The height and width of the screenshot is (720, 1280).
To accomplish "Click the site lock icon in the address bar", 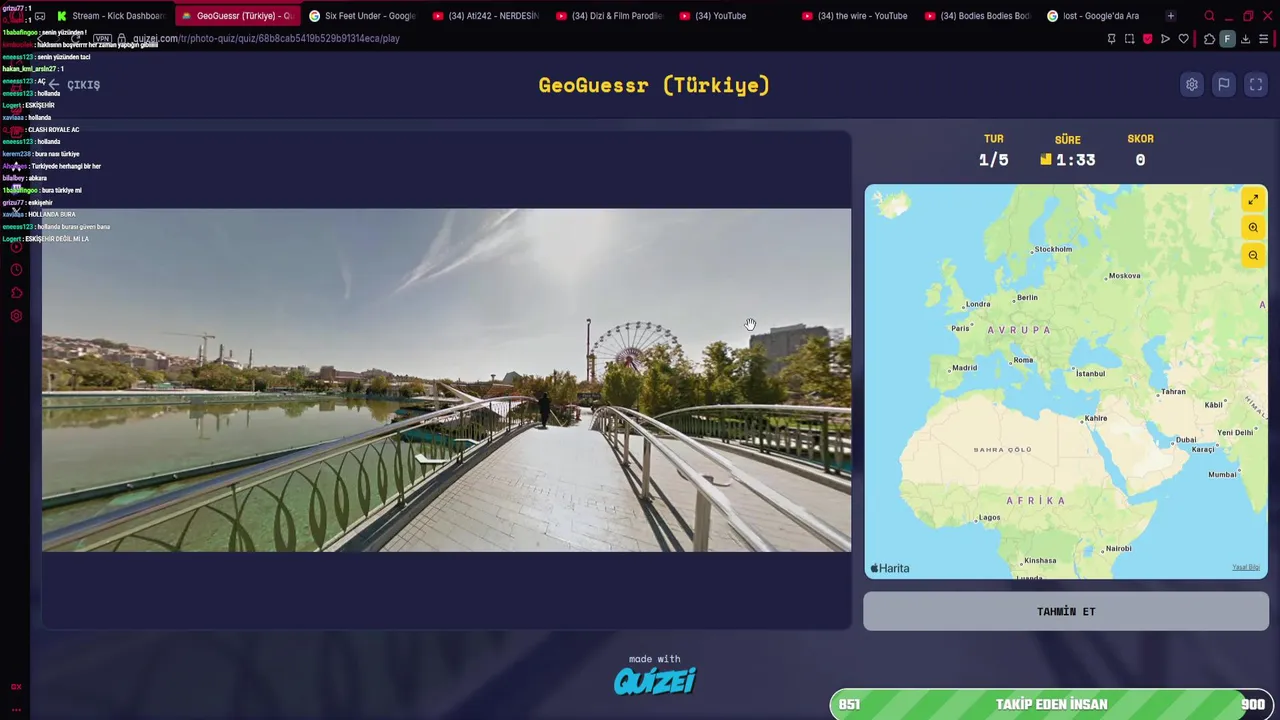I will (x=121, y=39).
